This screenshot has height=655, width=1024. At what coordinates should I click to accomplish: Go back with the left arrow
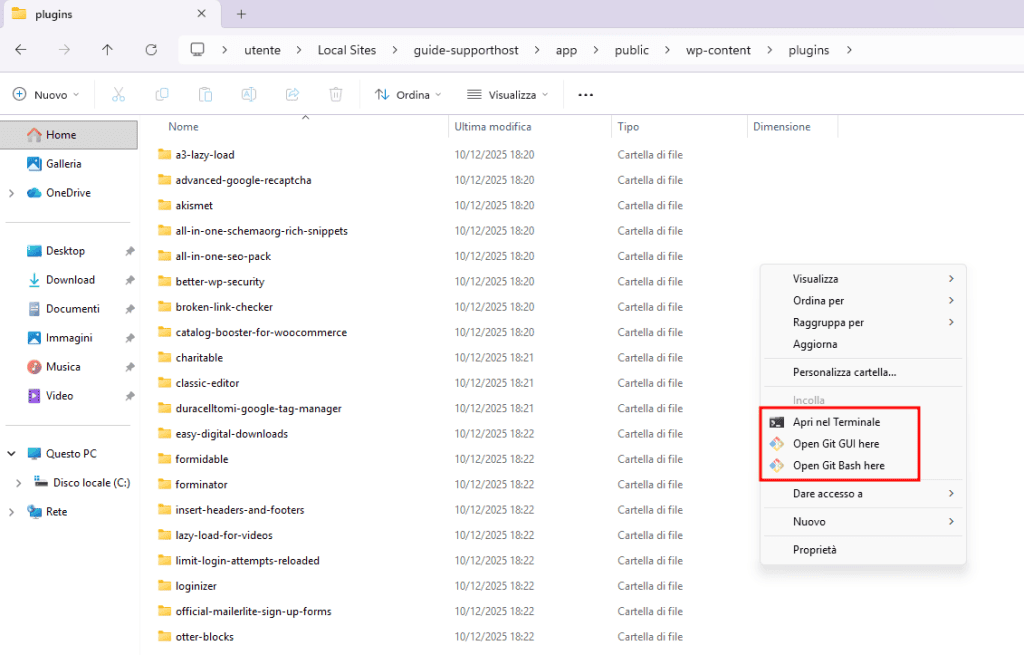pyautogui.click(x=22, y=50)
